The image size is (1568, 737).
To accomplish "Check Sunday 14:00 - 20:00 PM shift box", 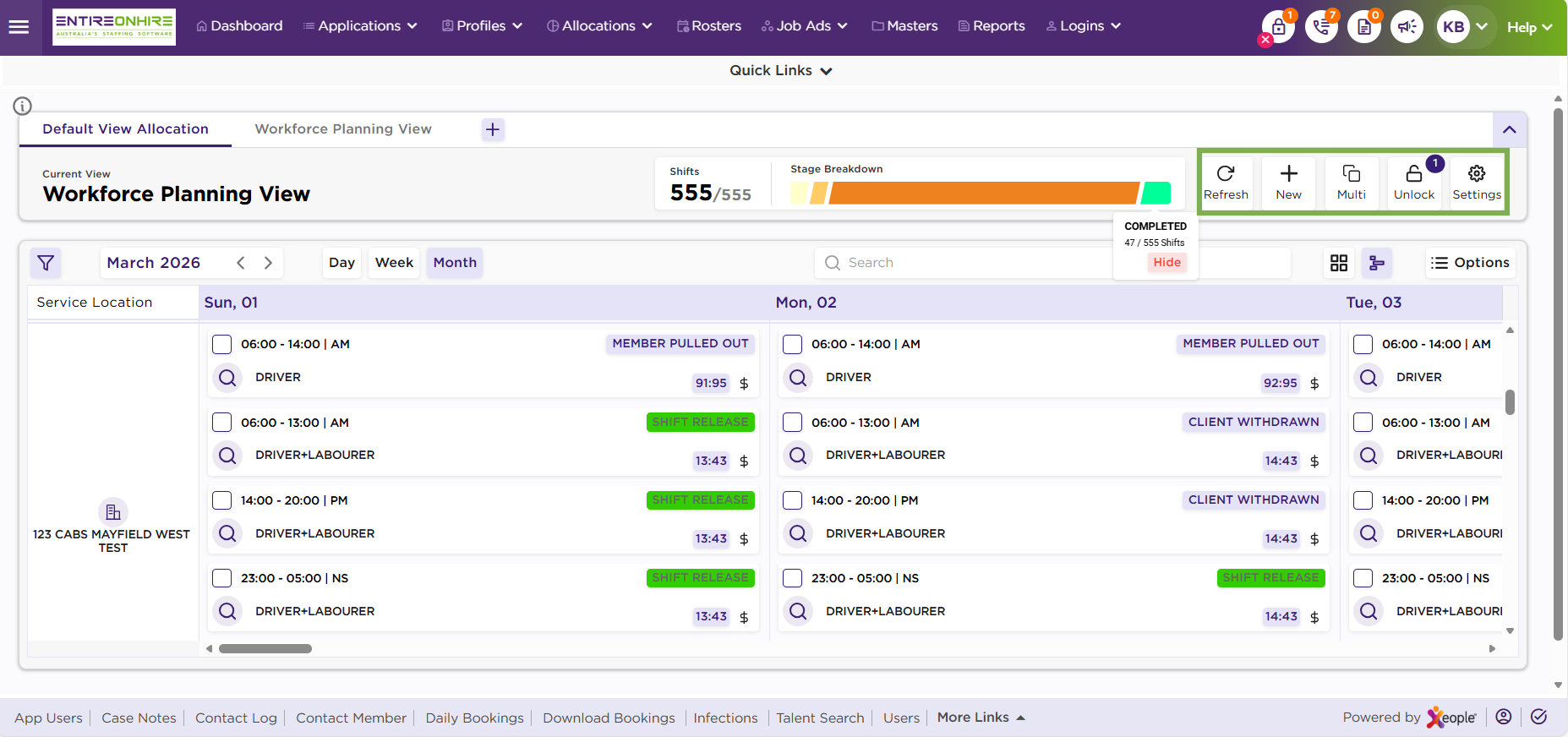I will tap(221, 500).
